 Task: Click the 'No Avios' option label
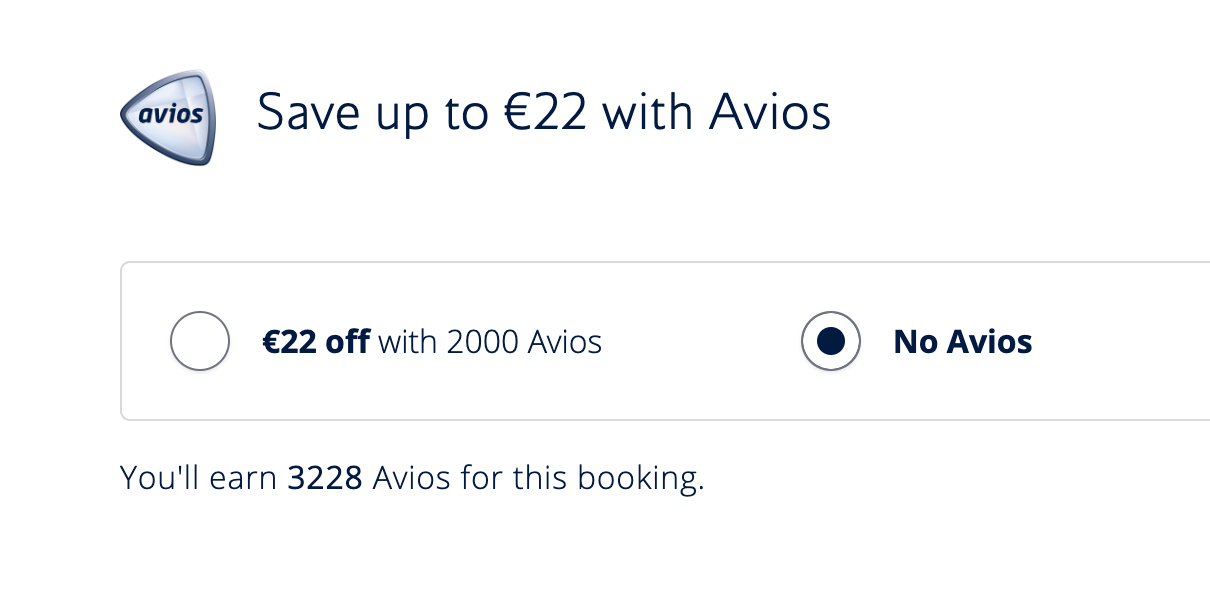click(963, 342)
